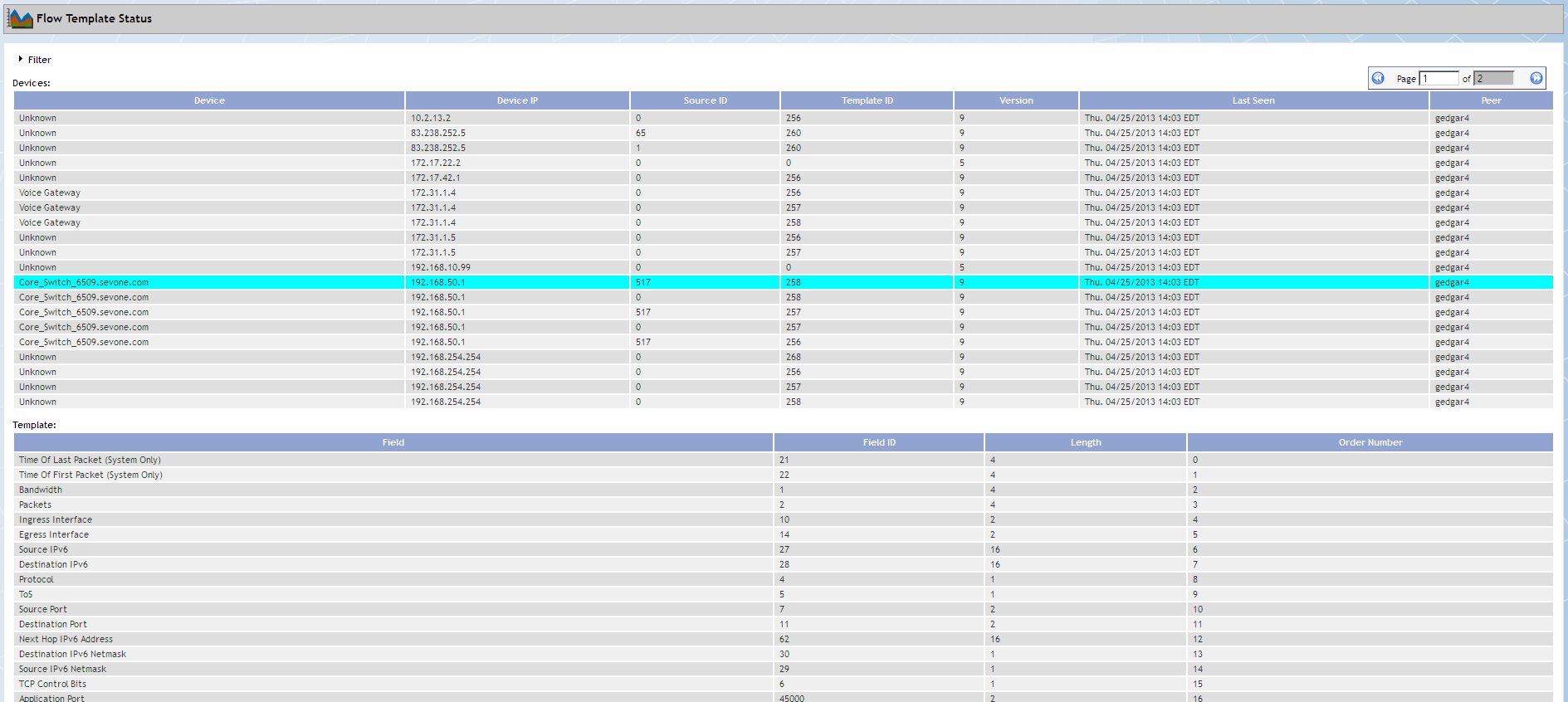Screen dimensions: 1568x702
Task: Click the Destination IPv6 field row
Action: pos(784,564)
